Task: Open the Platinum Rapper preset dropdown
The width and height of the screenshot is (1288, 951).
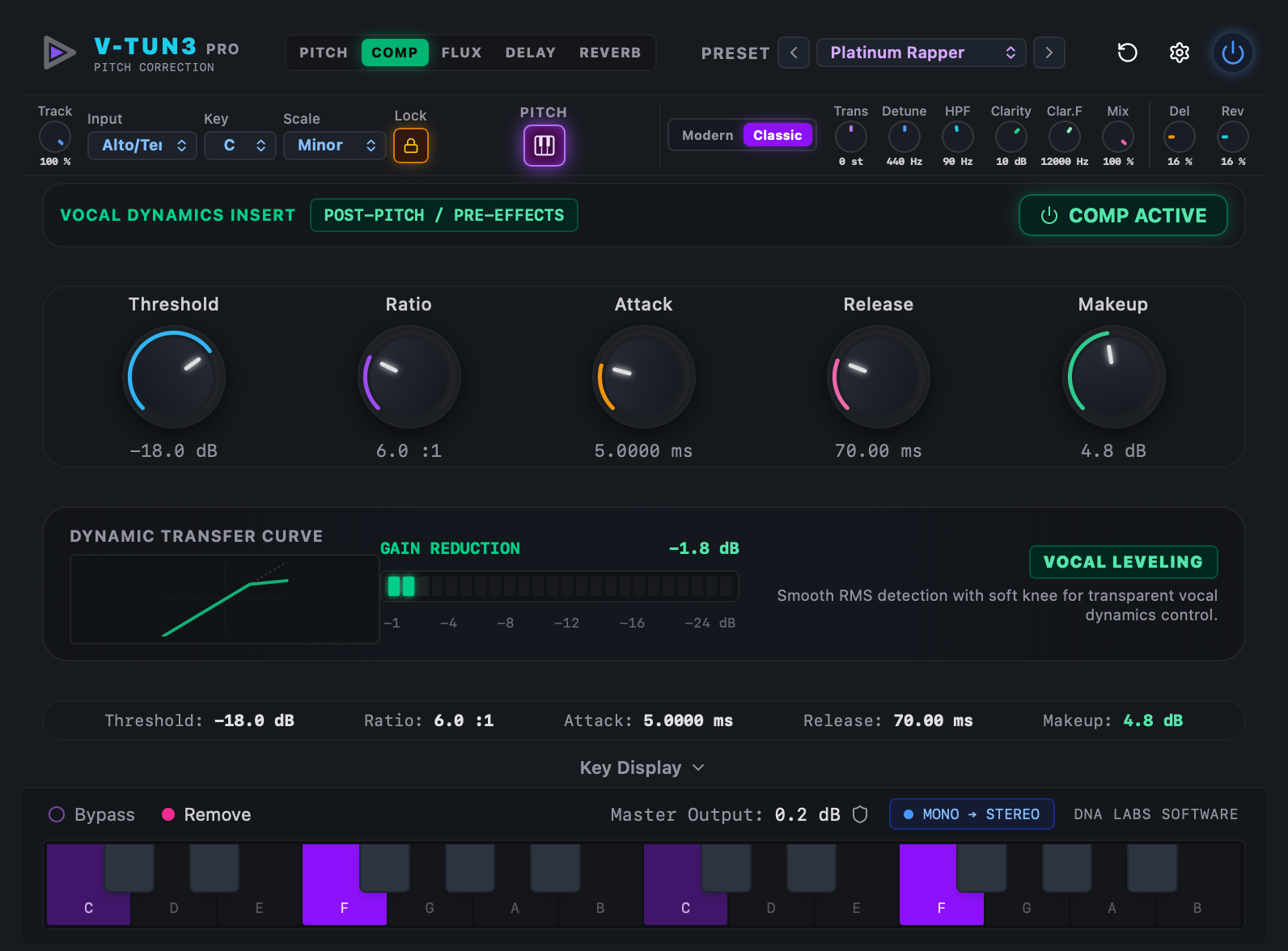Action: pyautogui.click(x=922, y=53)
